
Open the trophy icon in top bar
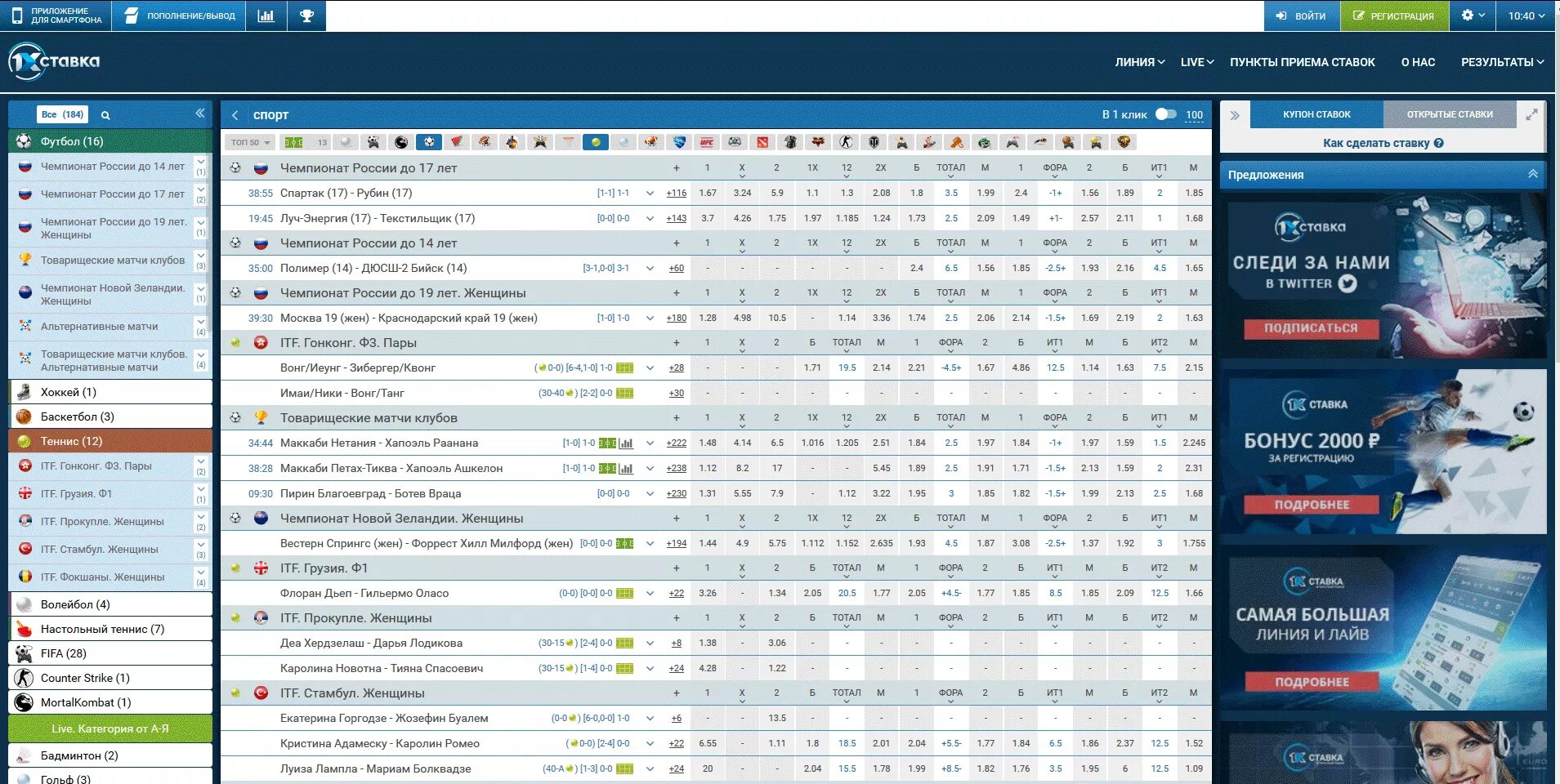tap(307, 16)
